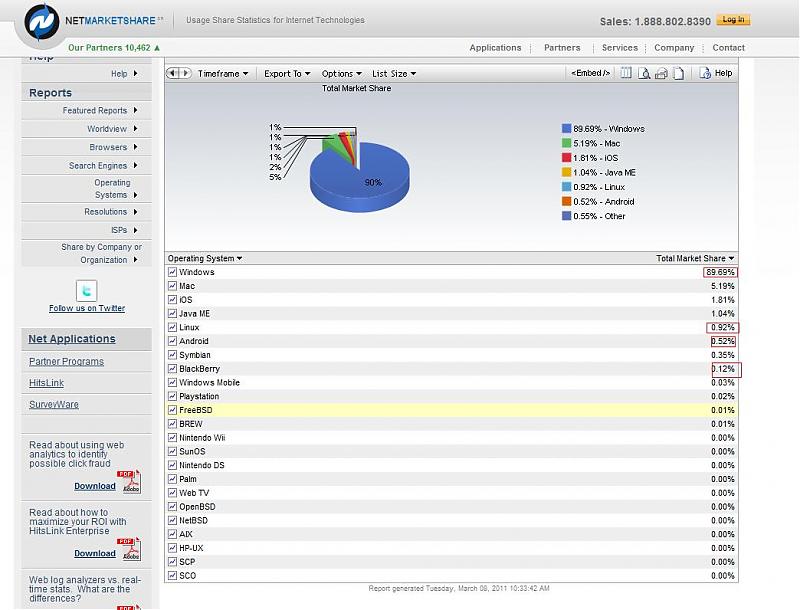Open the Applications top menu
Screen dimensions: 800x610
[495, 47]
